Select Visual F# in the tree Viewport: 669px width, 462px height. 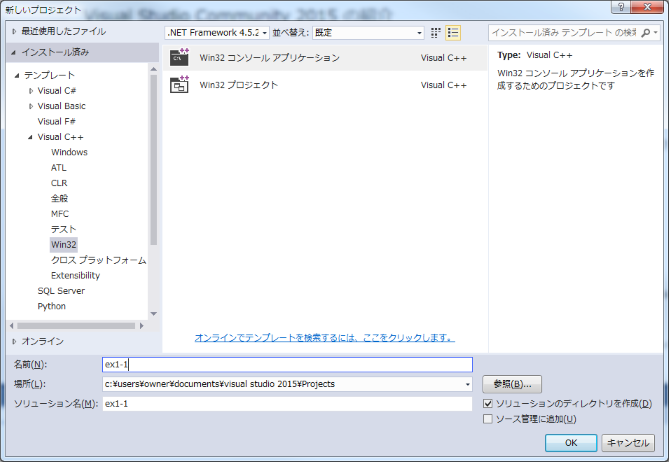pos(56,122)
